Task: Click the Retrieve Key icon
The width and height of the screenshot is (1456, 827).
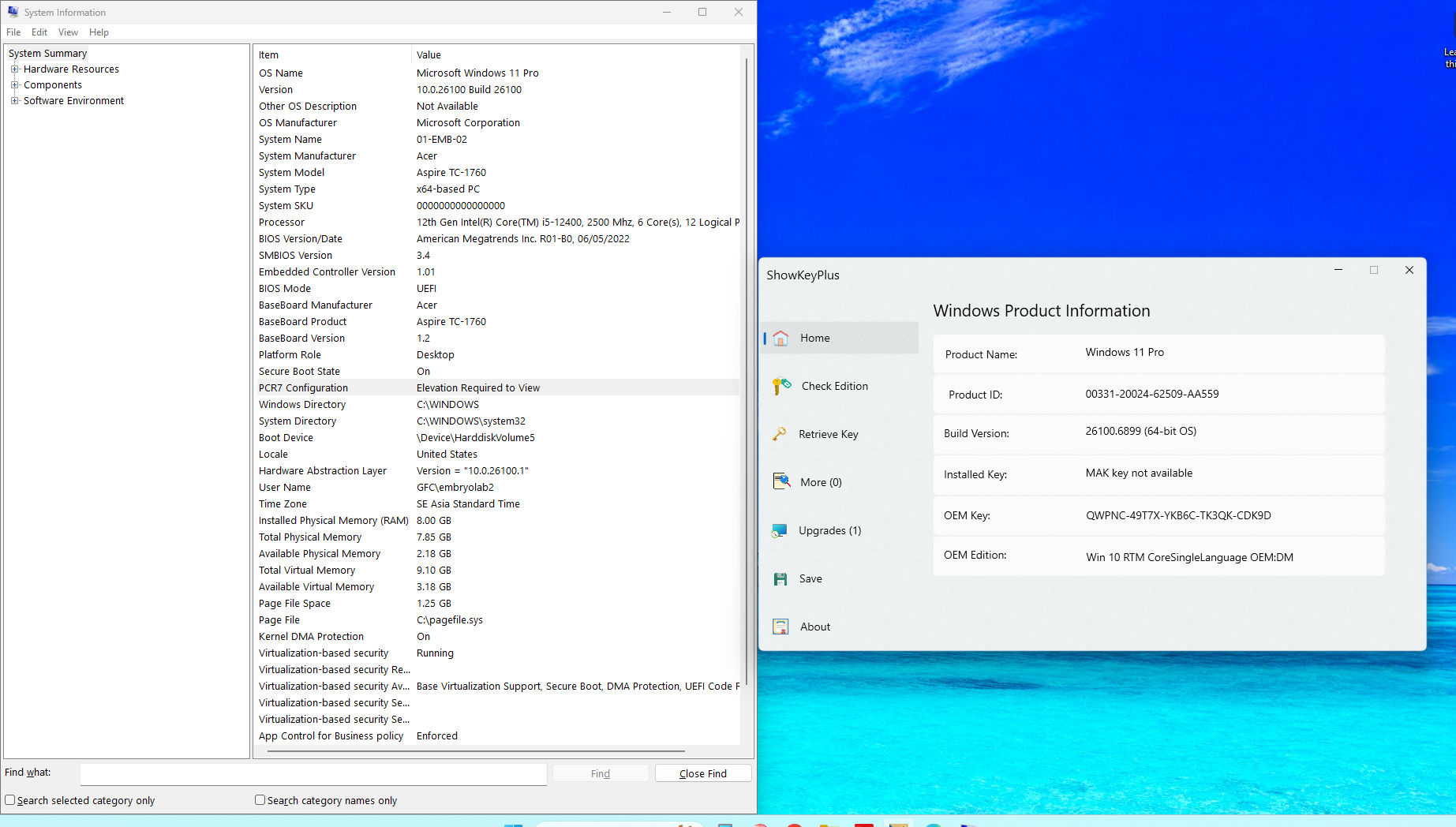Action: (x=780, y=434)
